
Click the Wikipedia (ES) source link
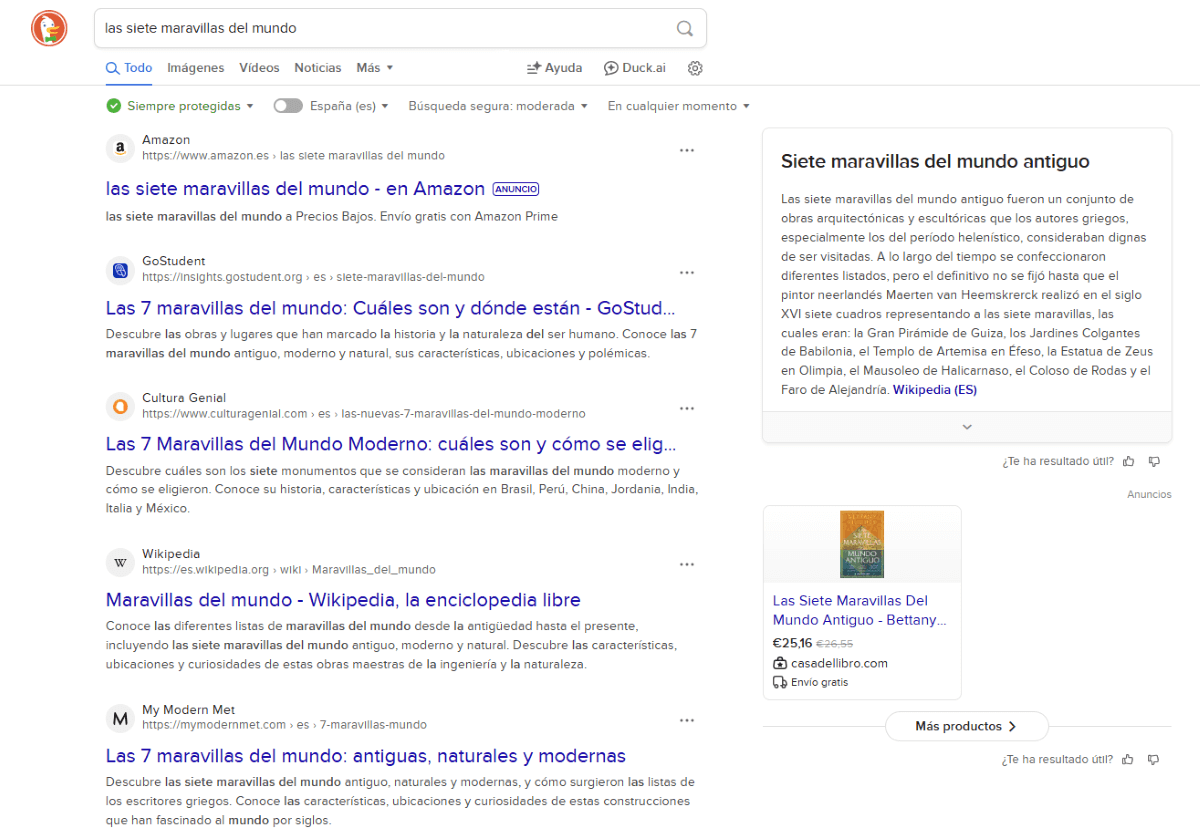pyautogui.click(x=935, y=390)
